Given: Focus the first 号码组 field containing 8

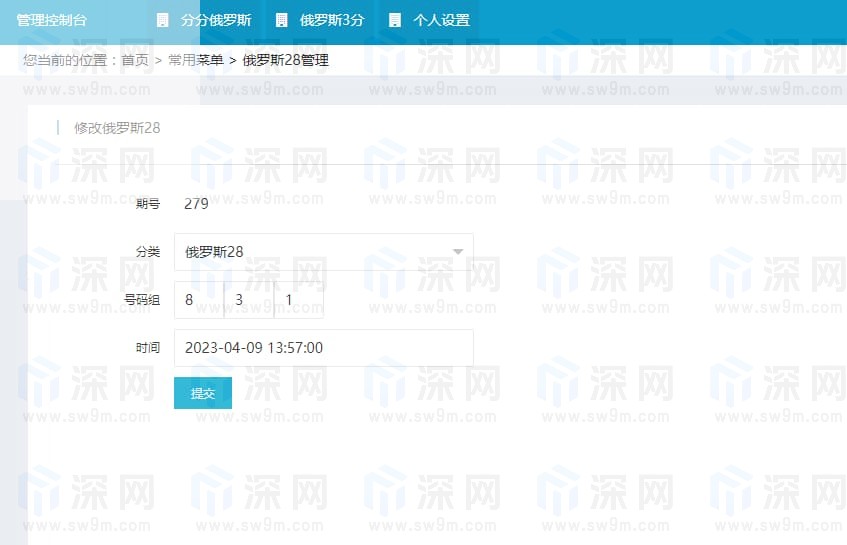Looking at the screenshot, I should pyautogui.click(x=198, y=300).
